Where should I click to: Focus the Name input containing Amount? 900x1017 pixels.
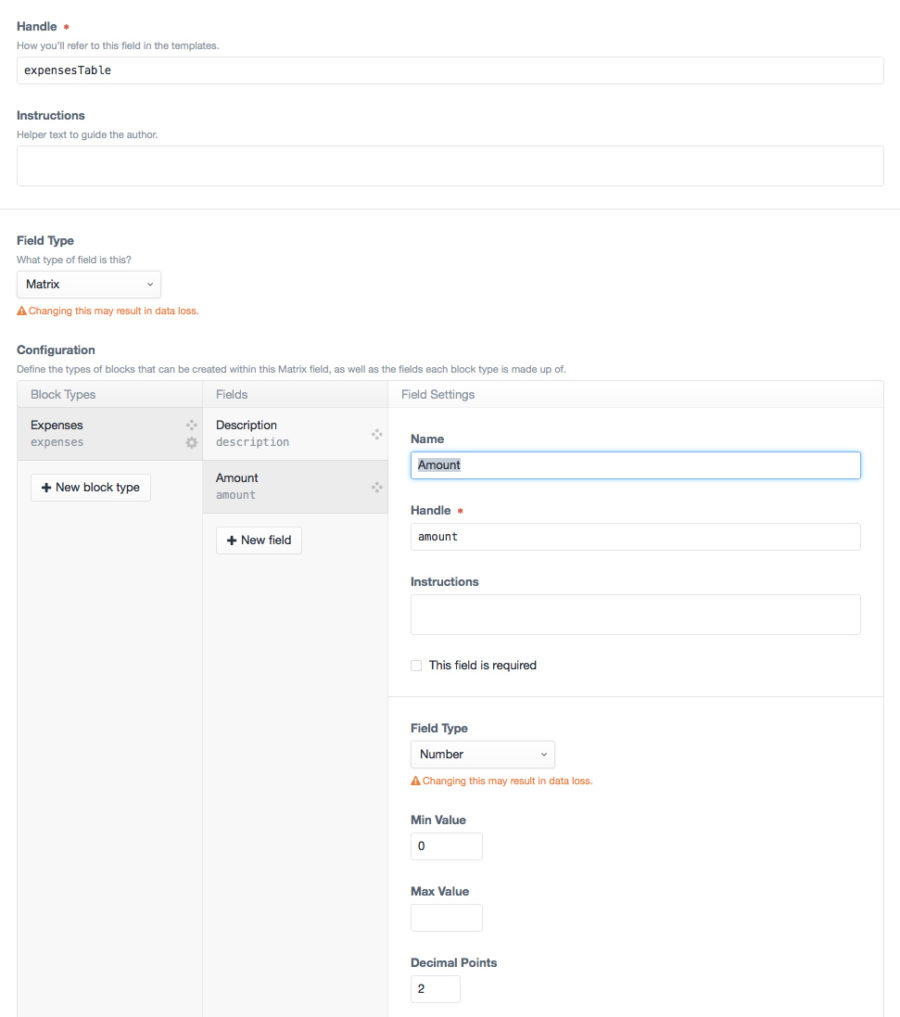635,465
